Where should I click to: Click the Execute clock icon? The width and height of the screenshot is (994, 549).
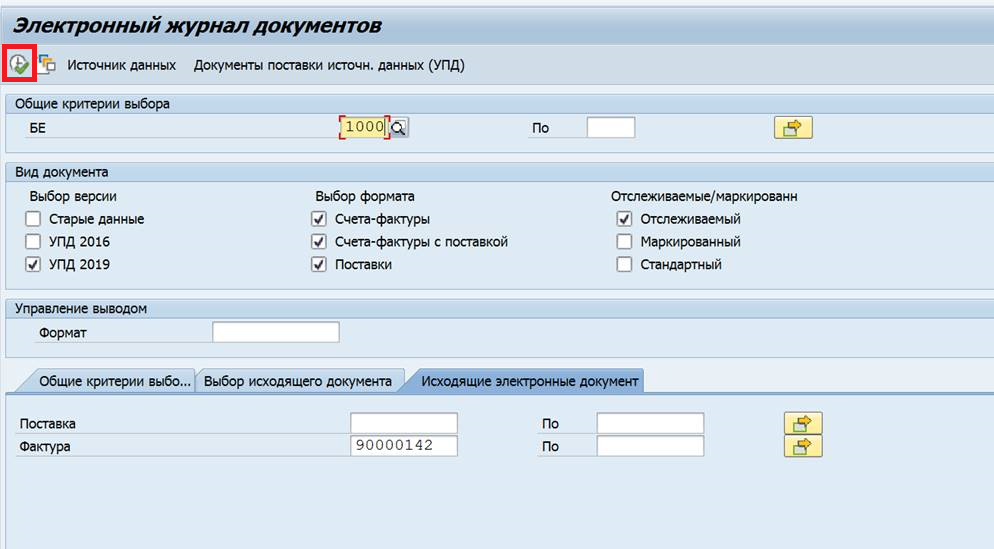pyautogui.click(x=19, y=65)
